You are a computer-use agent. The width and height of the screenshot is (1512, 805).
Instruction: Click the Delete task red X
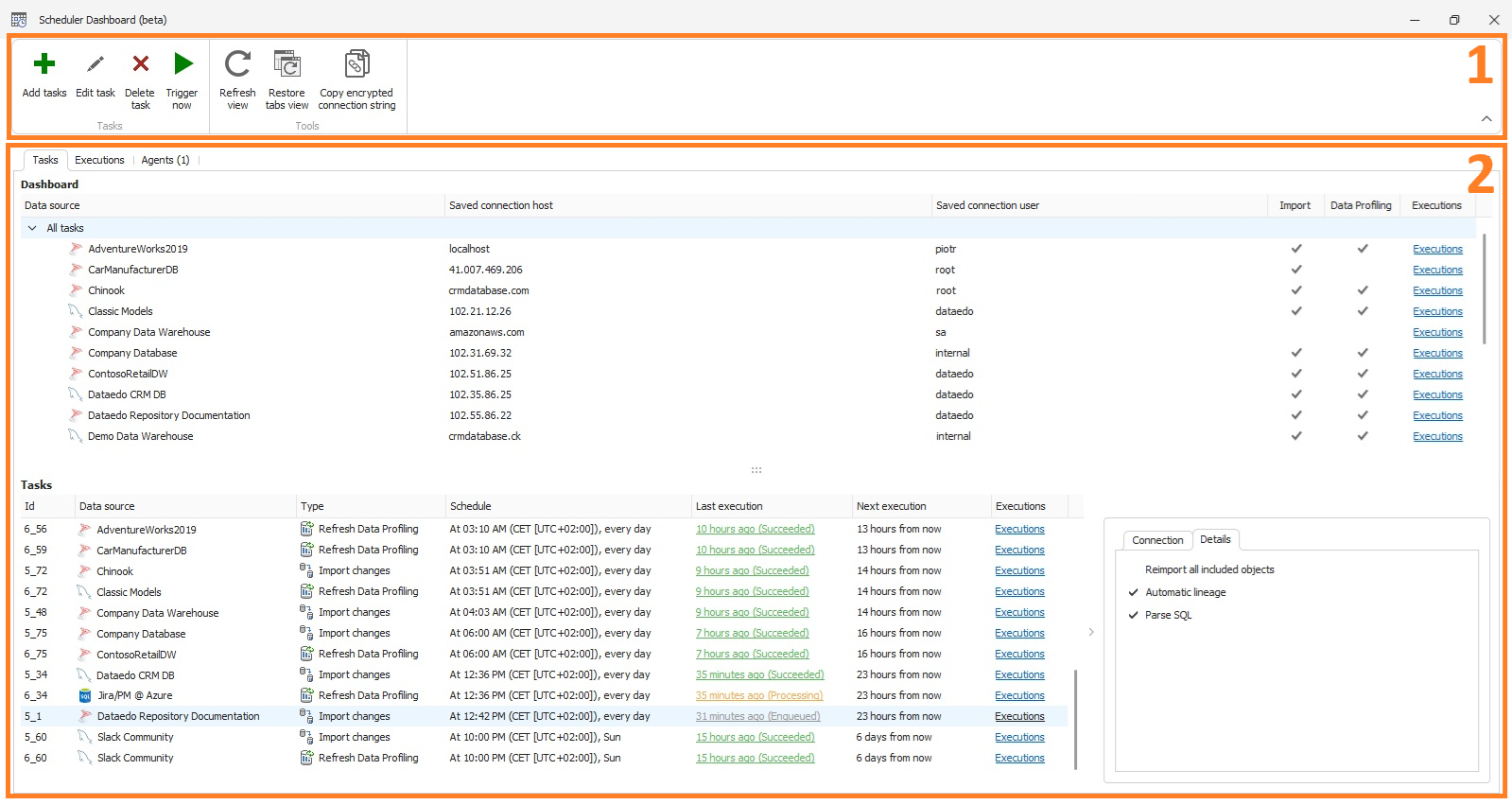pyautogui.click(x=140, y=63)
